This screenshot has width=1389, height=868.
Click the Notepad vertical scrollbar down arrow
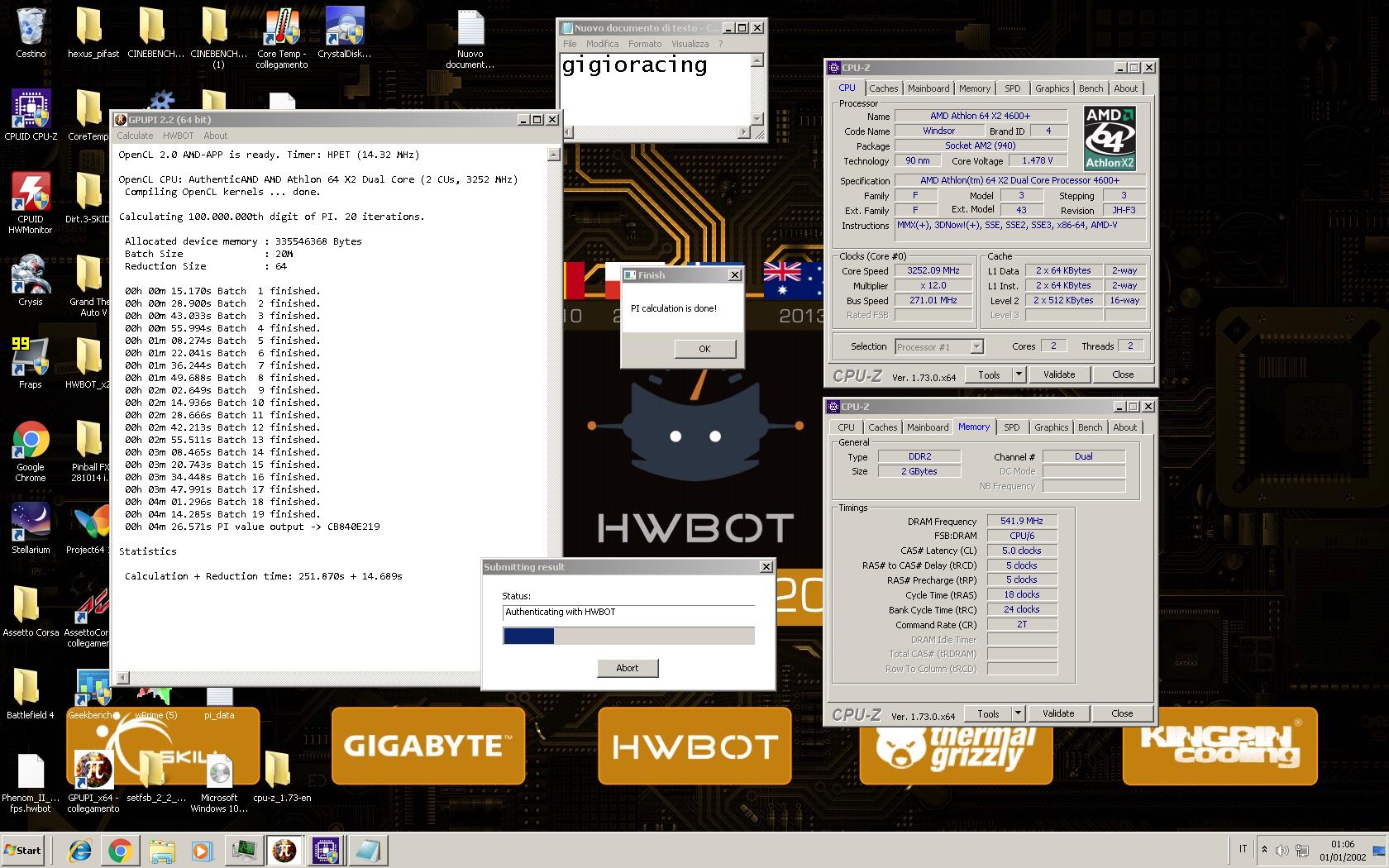coord(757,119)
